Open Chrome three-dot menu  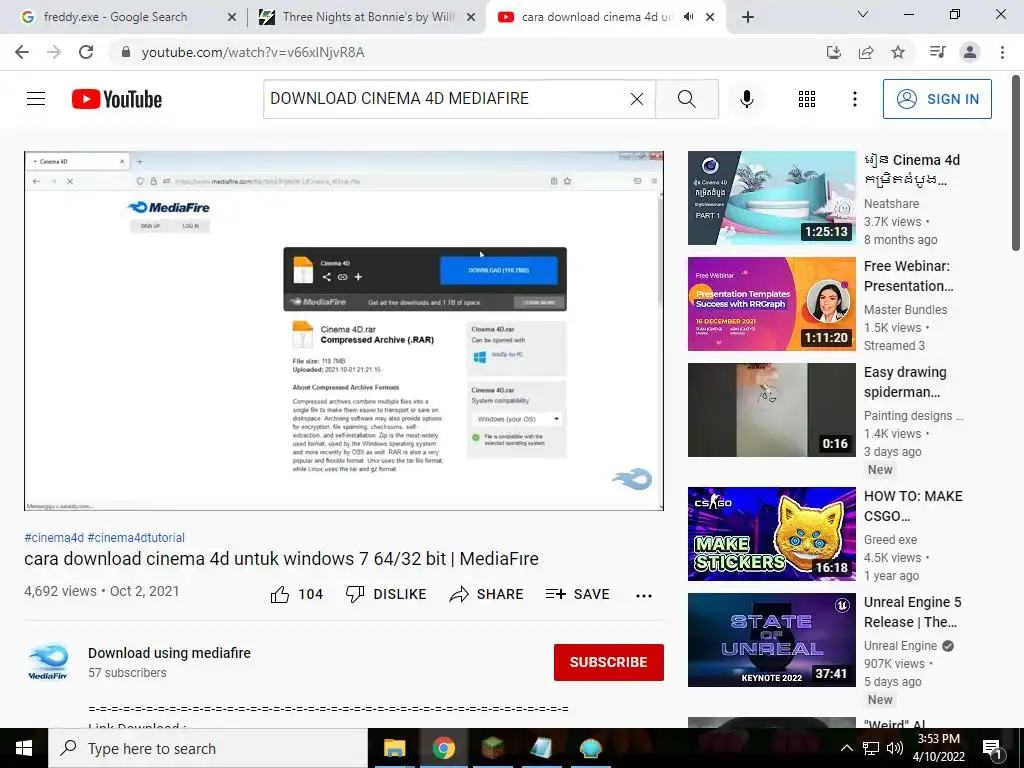point(1002,52)
